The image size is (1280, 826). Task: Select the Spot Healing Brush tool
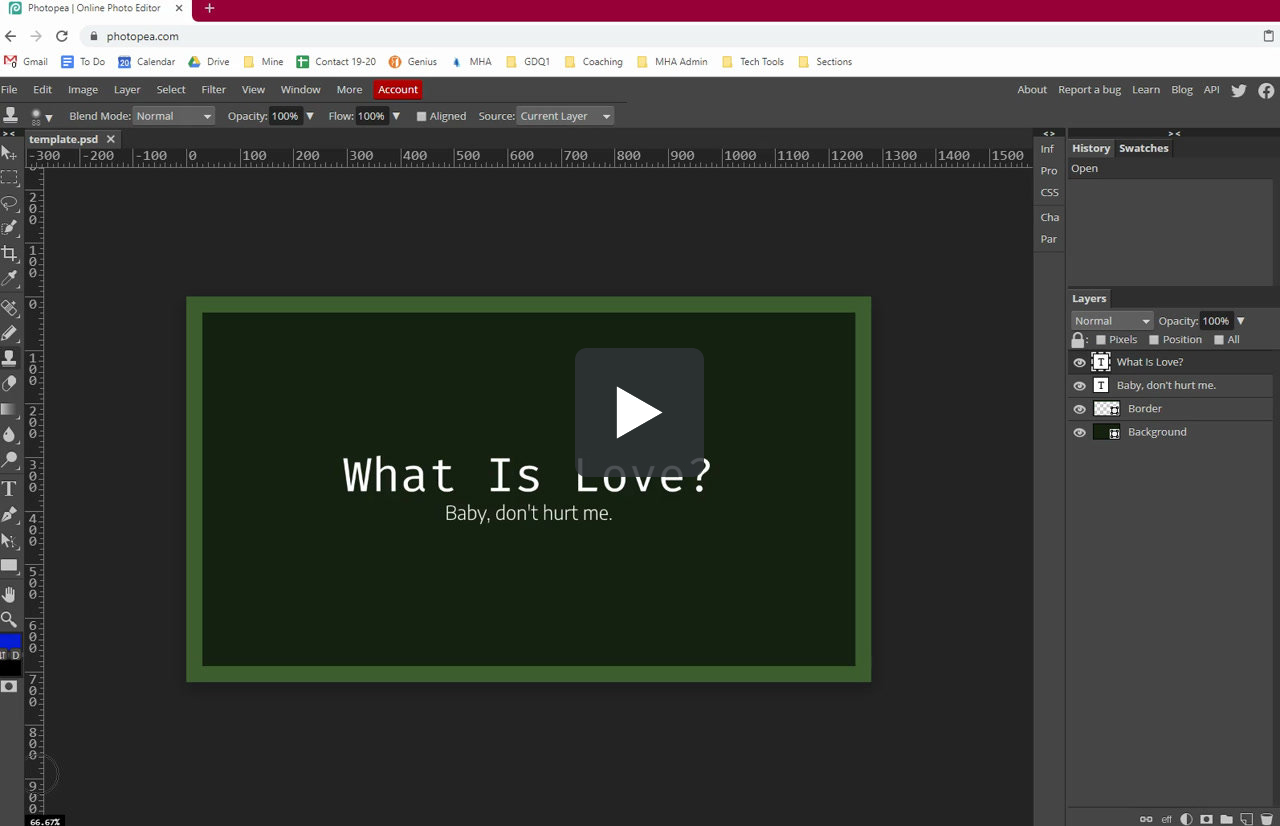[x=9, y=308]
